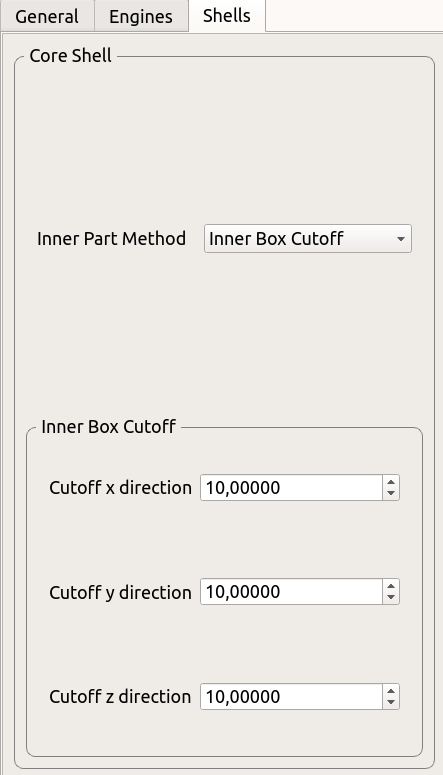Increase Cutoff y direction value
The image size is (443, 775).
point(391,586)
